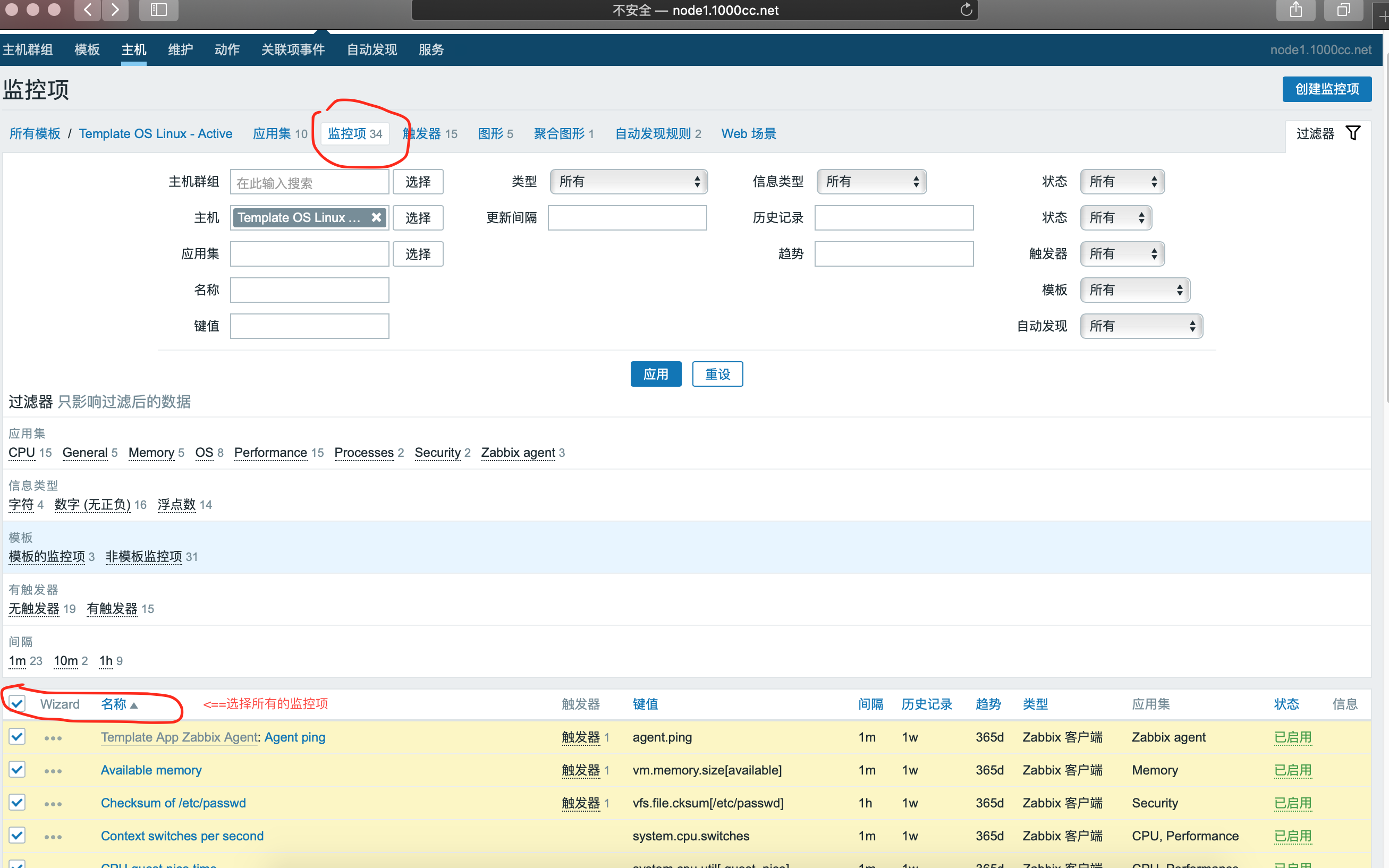Screen dimensions: 1389x868
Task: Click the browser share icon
Action: [1295, 10]
